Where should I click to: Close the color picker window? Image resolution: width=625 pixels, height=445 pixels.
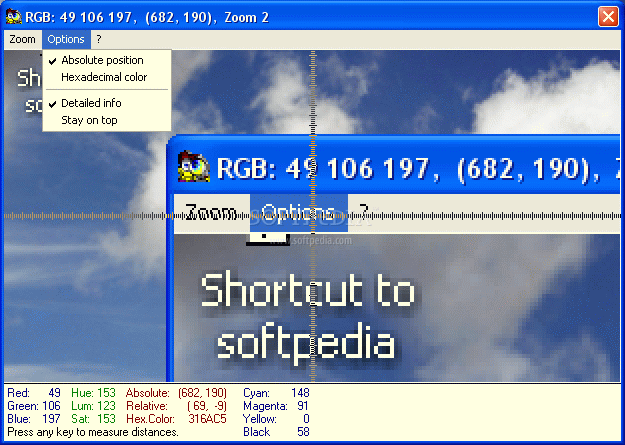608,17
